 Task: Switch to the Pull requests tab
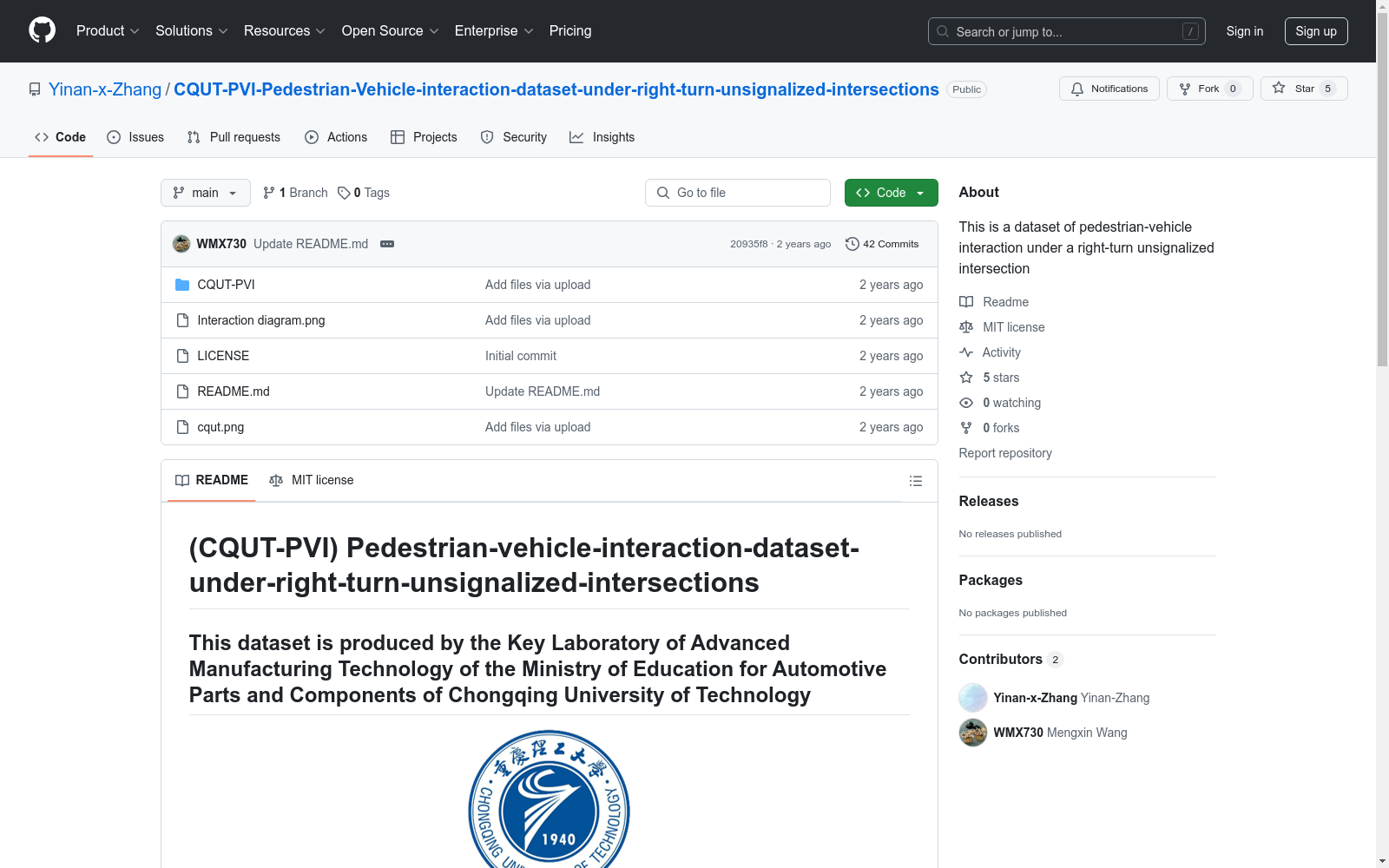pos(234,137)
